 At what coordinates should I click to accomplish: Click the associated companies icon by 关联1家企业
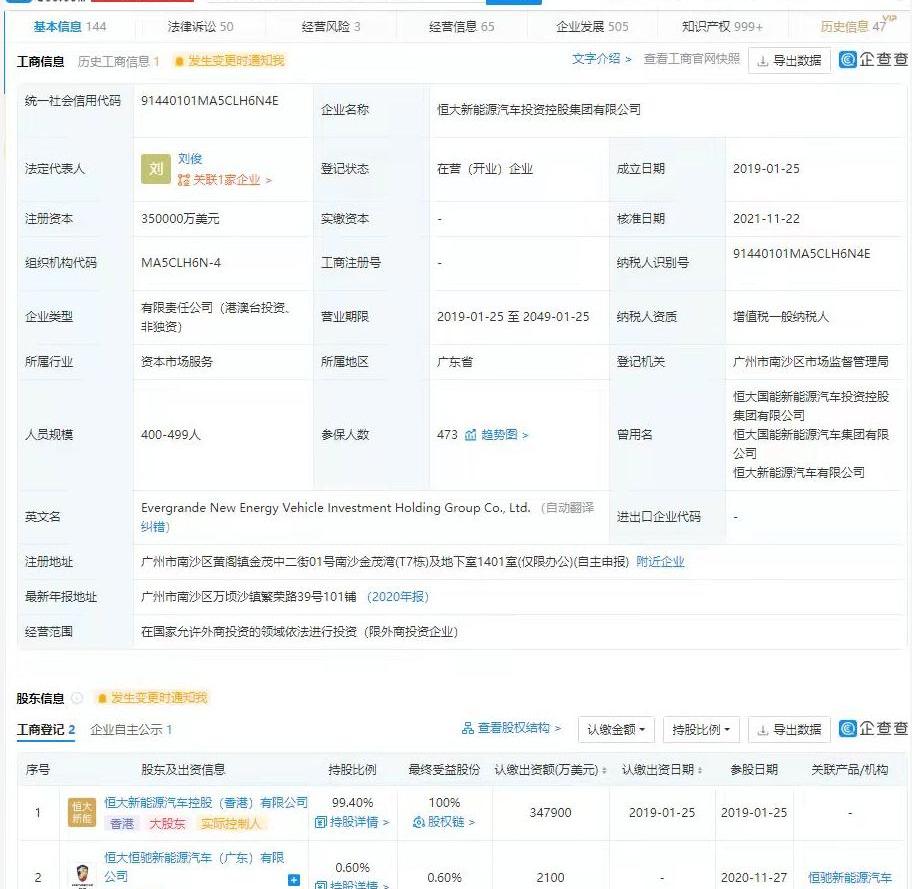pyautogui.click(x=183, y=180)
